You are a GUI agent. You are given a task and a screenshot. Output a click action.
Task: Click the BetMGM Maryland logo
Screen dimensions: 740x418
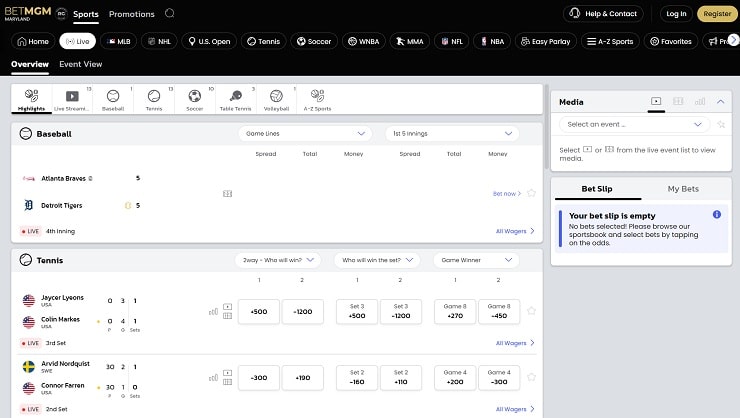coord(28,13)
